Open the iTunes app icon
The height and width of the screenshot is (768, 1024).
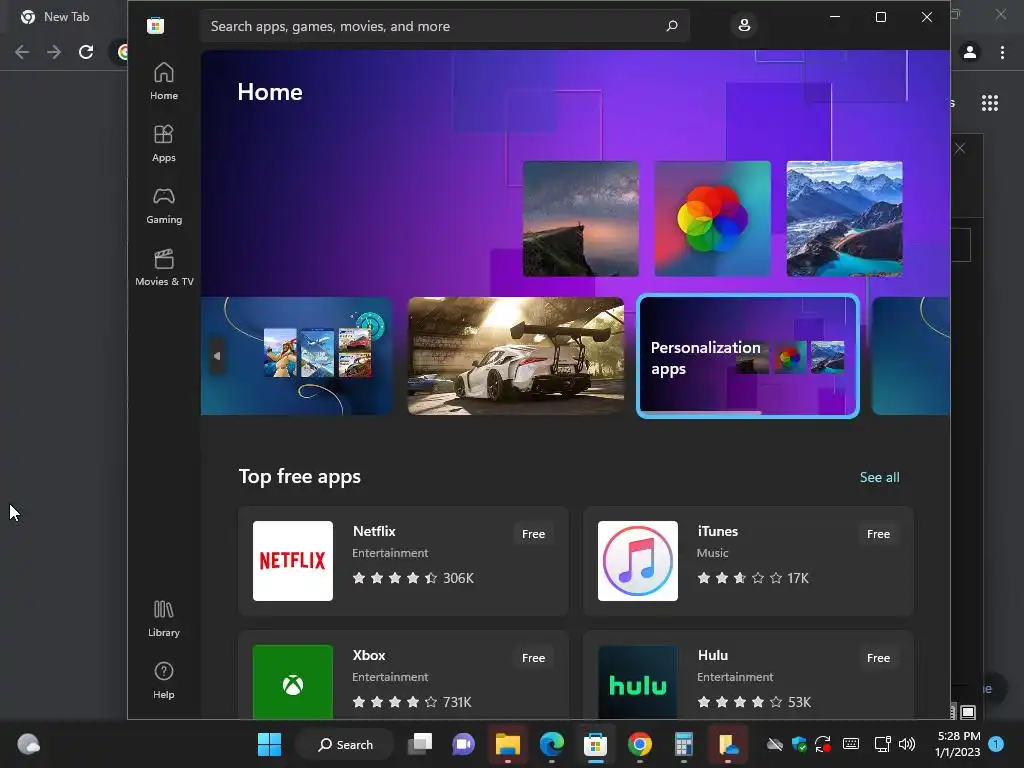(637, 560)
